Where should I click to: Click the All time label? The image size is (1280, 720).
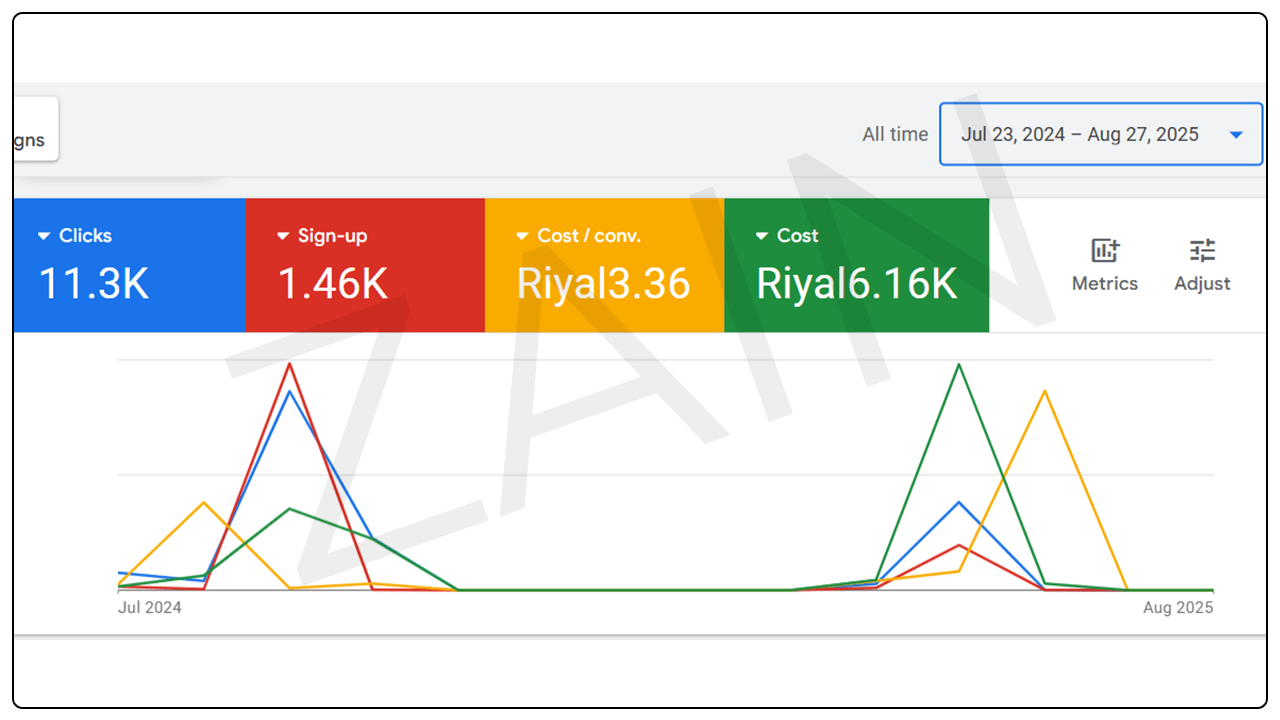pos(895,135)
